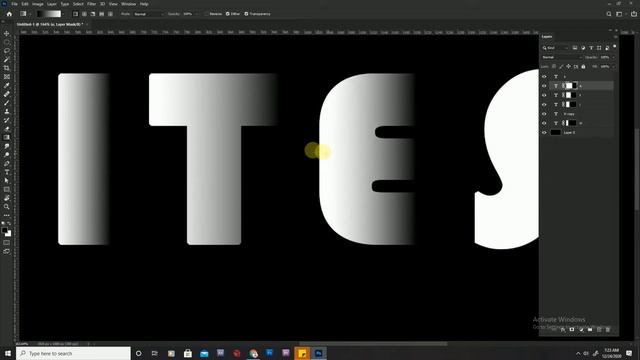Select the Path Selection tool

7,181
